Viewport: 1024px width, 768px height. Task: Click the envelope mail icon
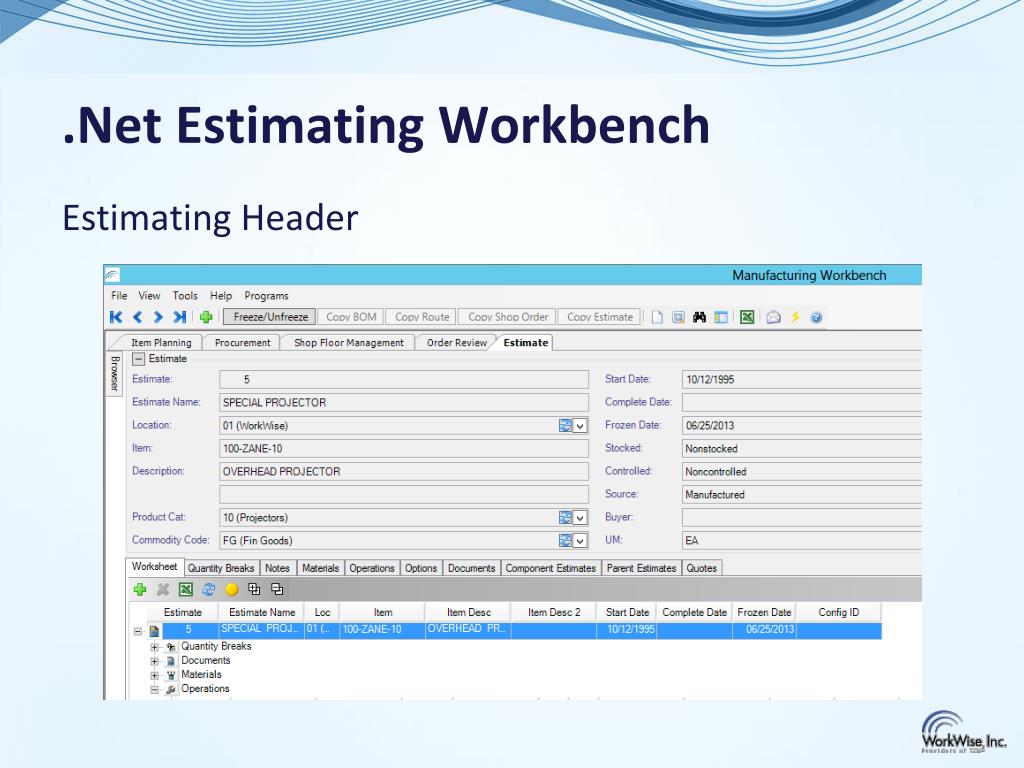773,317
